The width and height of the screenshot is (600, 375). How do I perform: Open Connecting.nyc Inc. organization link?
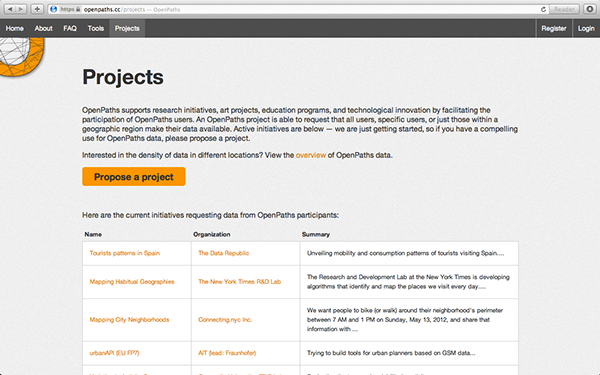pos(225,320)
